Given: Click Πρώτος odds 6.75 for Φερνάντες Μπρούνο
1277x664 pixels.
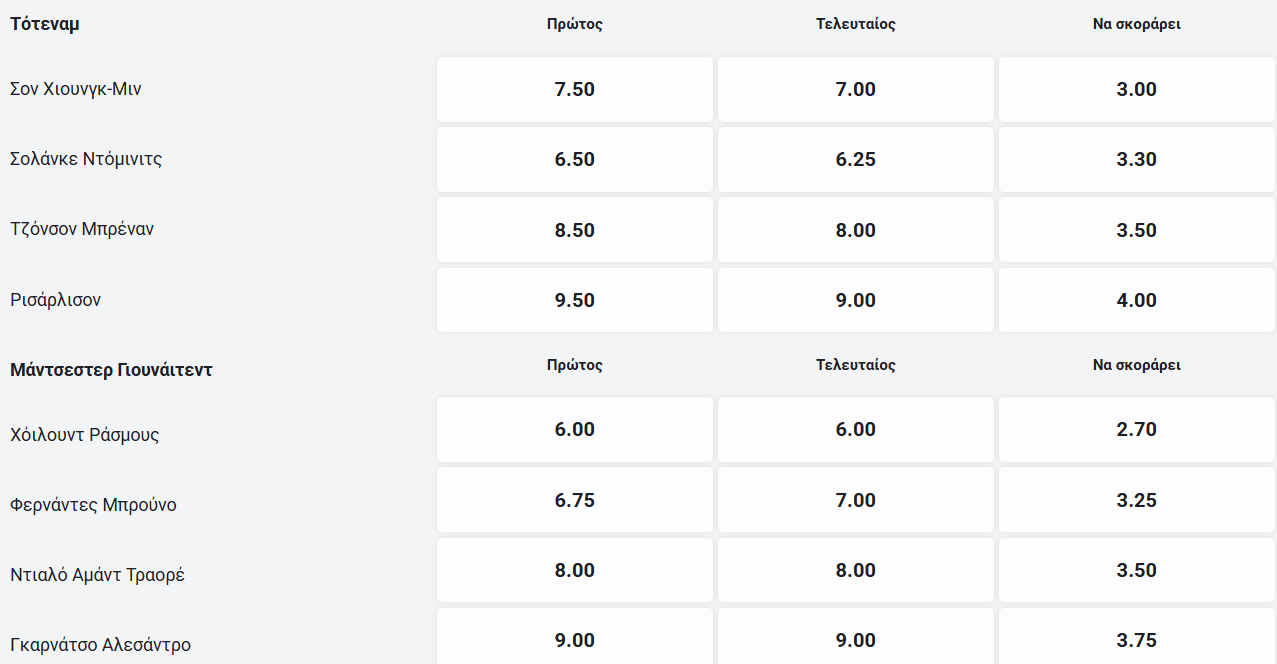Looking at the screenshot, I should tap(575, 500).
